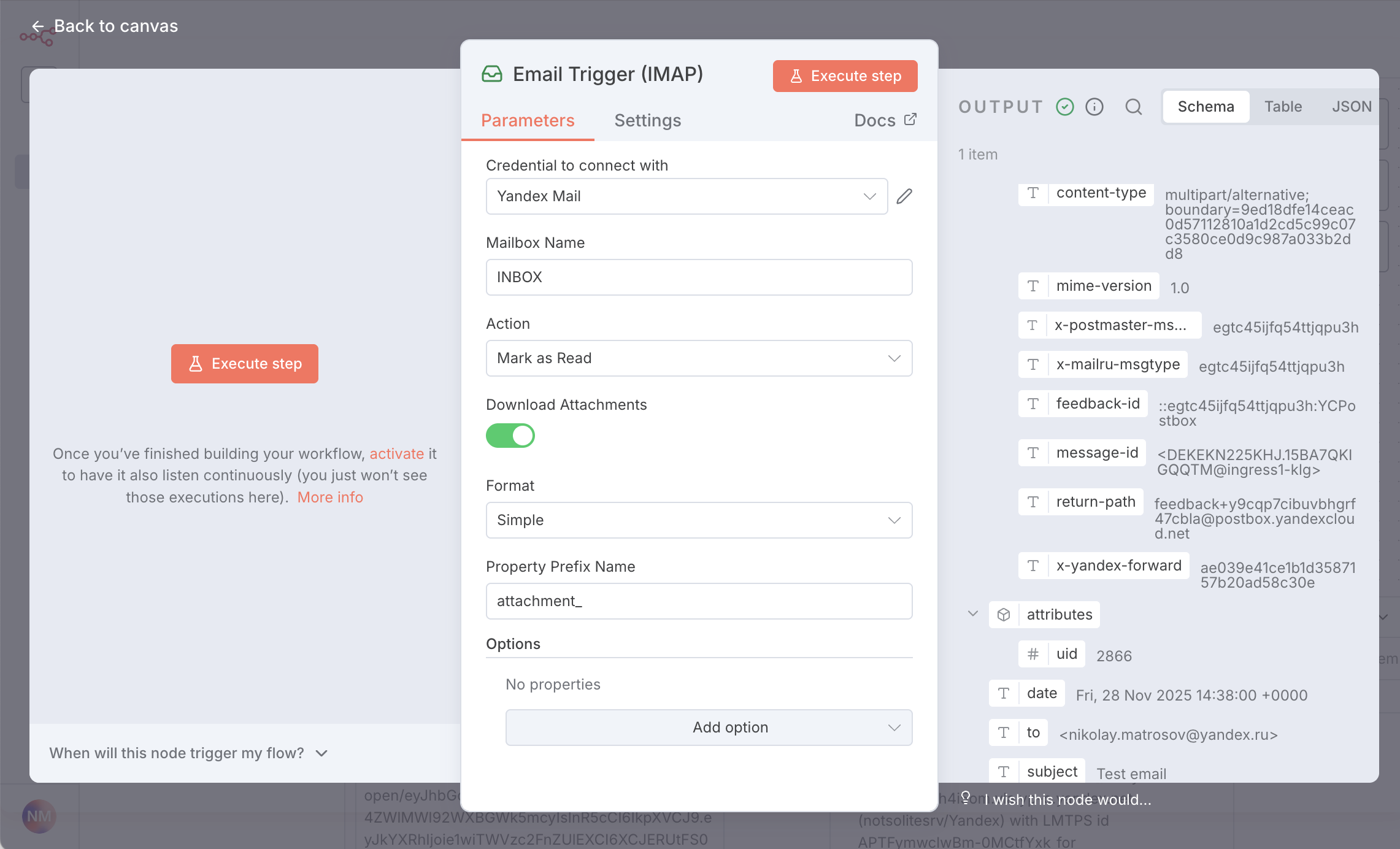Click the Back to canvas arrow
This screenshot has height=849, width=1400.
click(38, 26)
